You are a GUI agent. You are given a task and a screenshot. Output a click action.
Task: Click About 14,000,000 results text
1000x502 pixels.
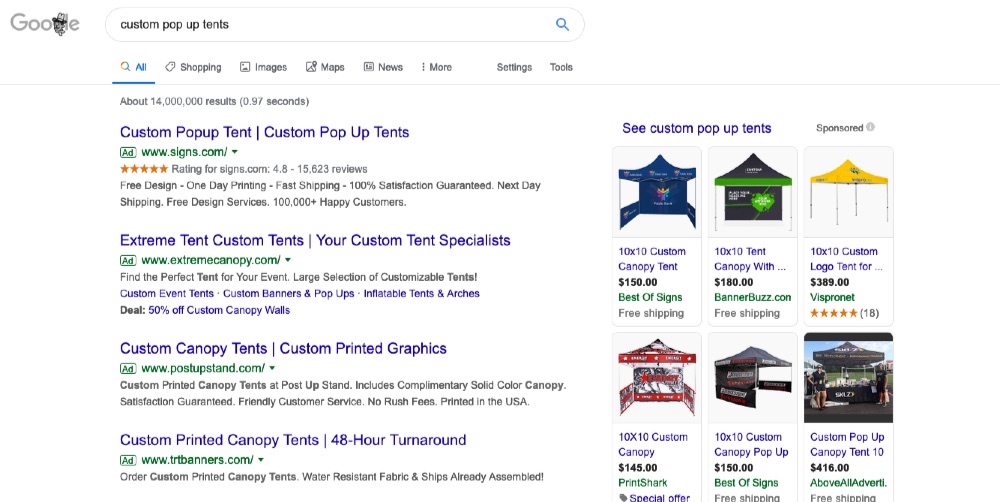(214, 101)
